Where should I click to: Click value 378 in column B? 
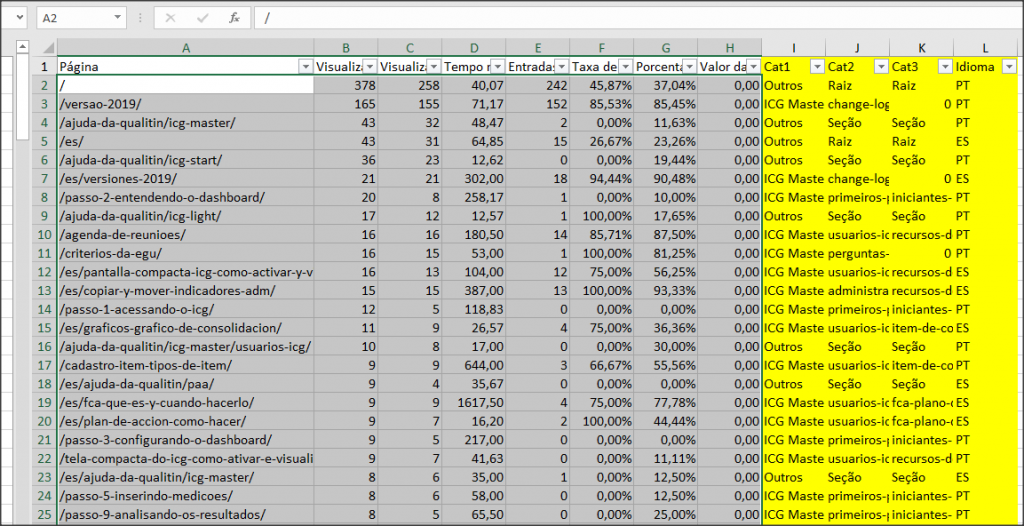(x=345, y=86)
